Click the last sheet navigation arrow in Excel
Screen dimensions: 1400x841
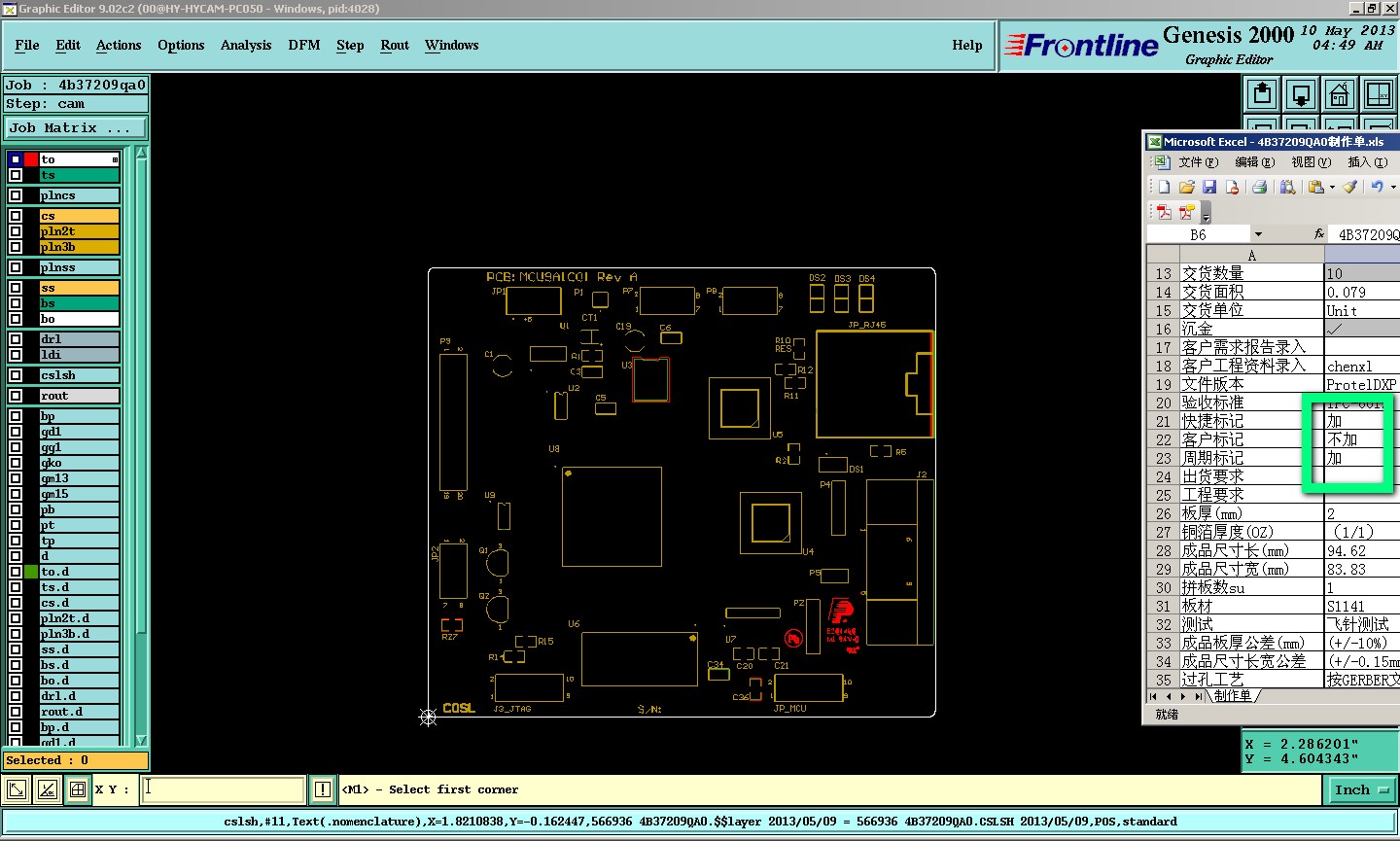1197,696
